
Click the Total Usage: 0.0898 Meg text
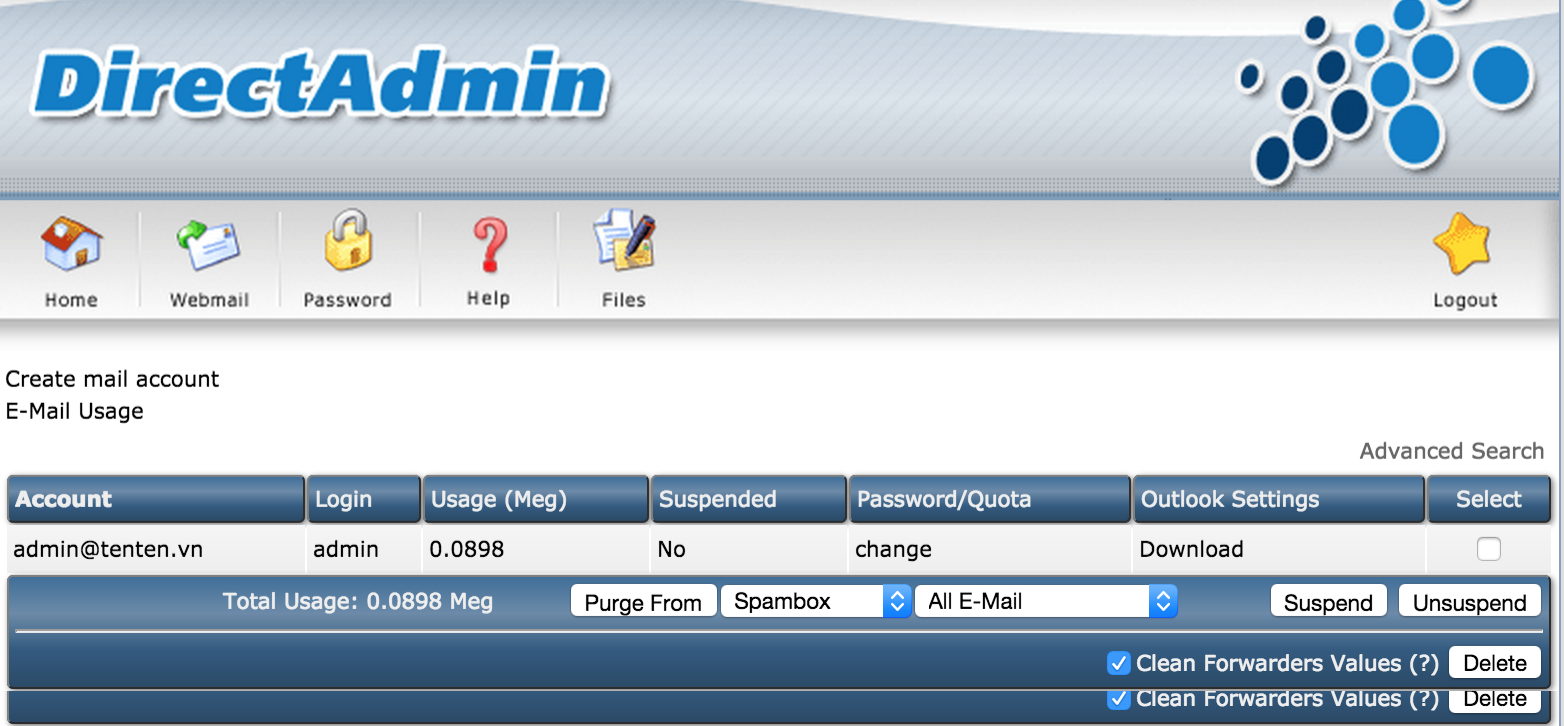(x=358, y=601)
